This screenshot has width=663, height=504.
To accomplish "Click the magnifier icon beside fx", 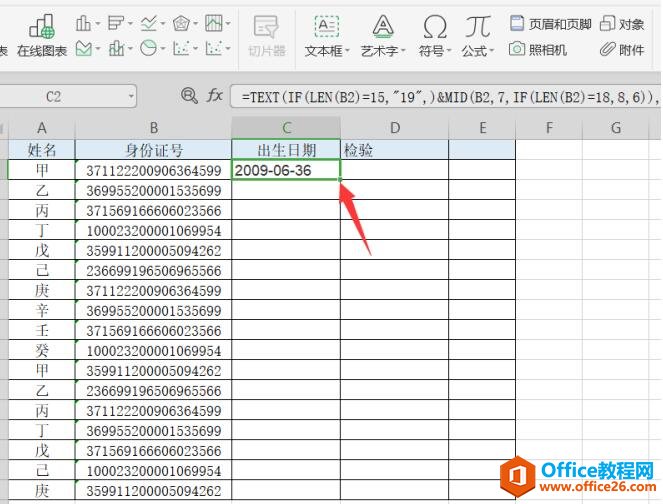I will (189, 96).
